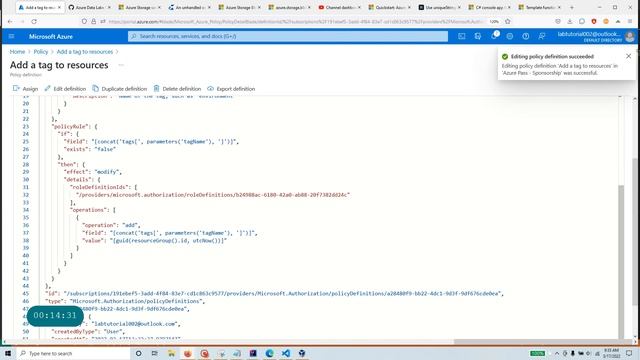Open Cloud Shell from Azure header

(x=462, y=36)
